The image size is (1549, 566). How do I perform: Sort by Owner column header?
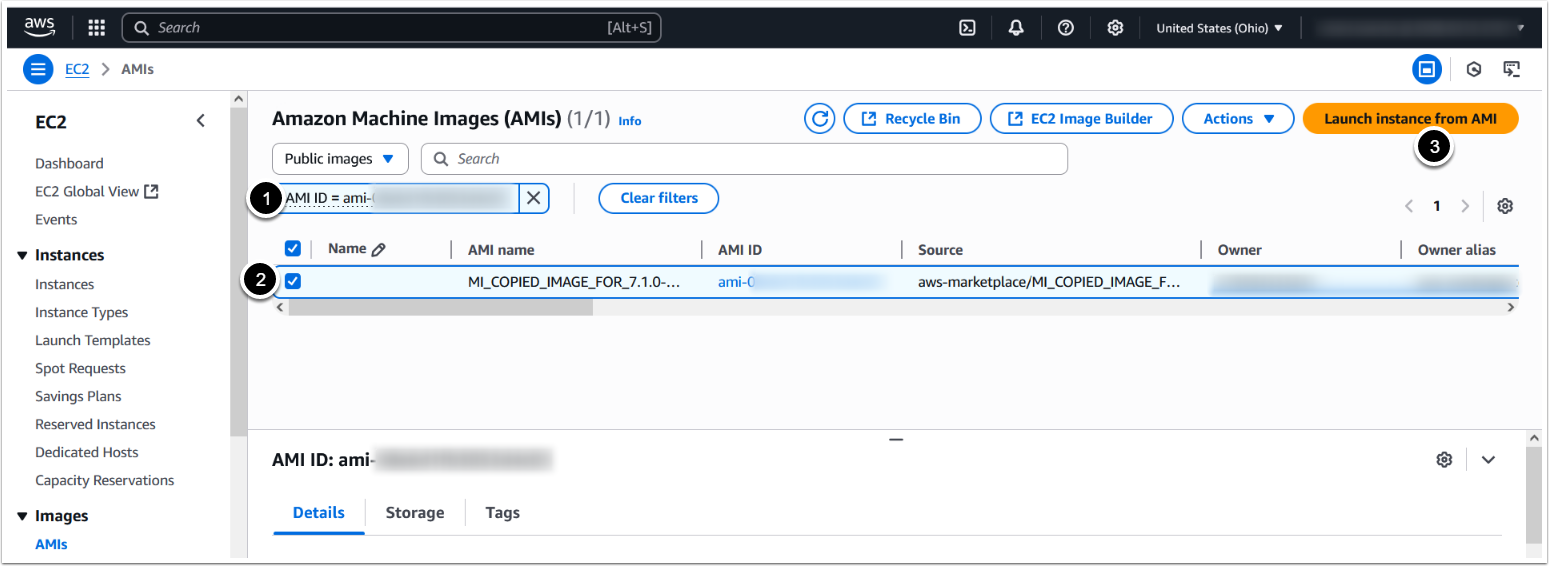pos(1240,250)
